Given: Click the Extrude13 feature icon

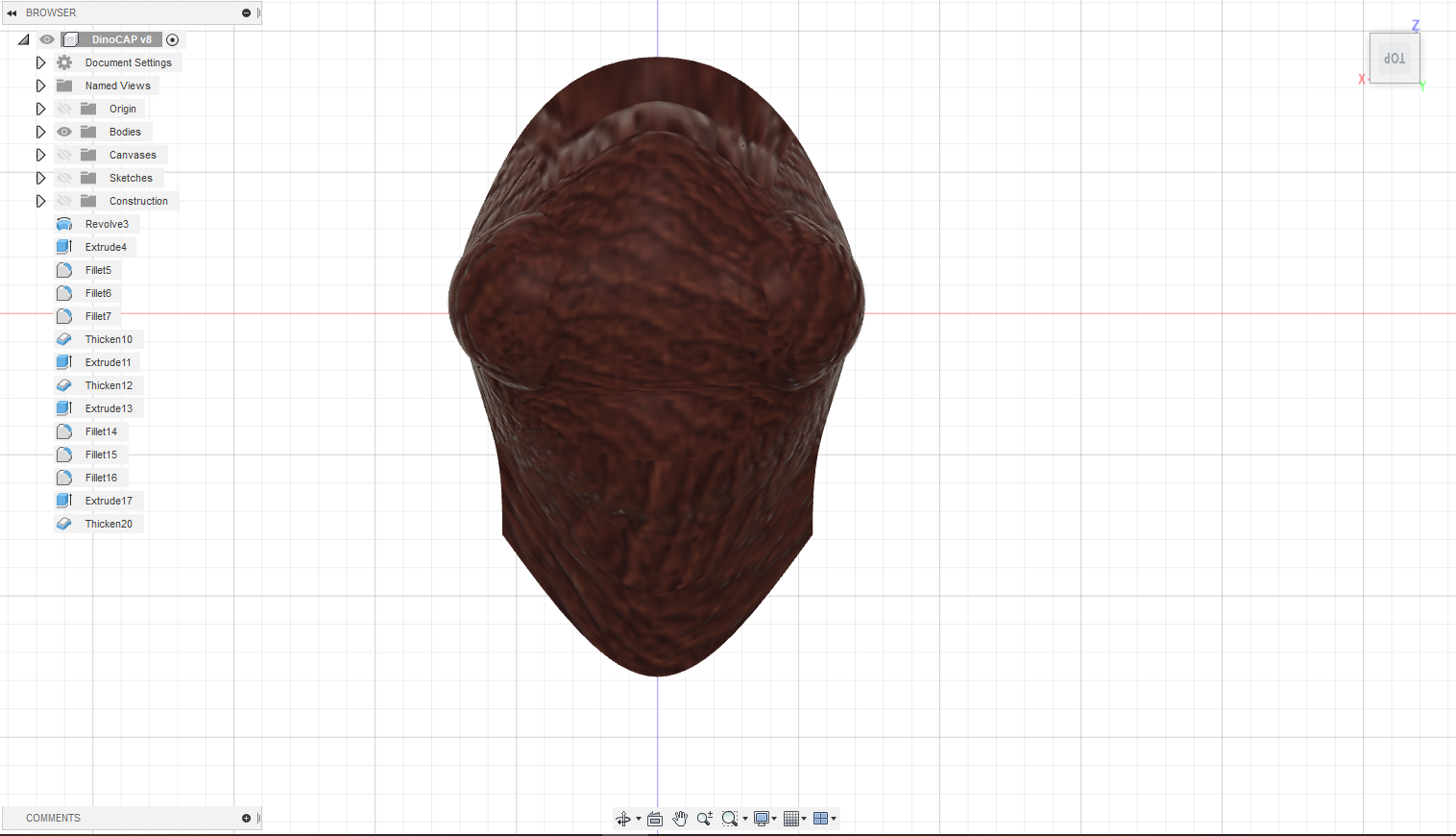Looking at the screenshot, I should (64, 408).
